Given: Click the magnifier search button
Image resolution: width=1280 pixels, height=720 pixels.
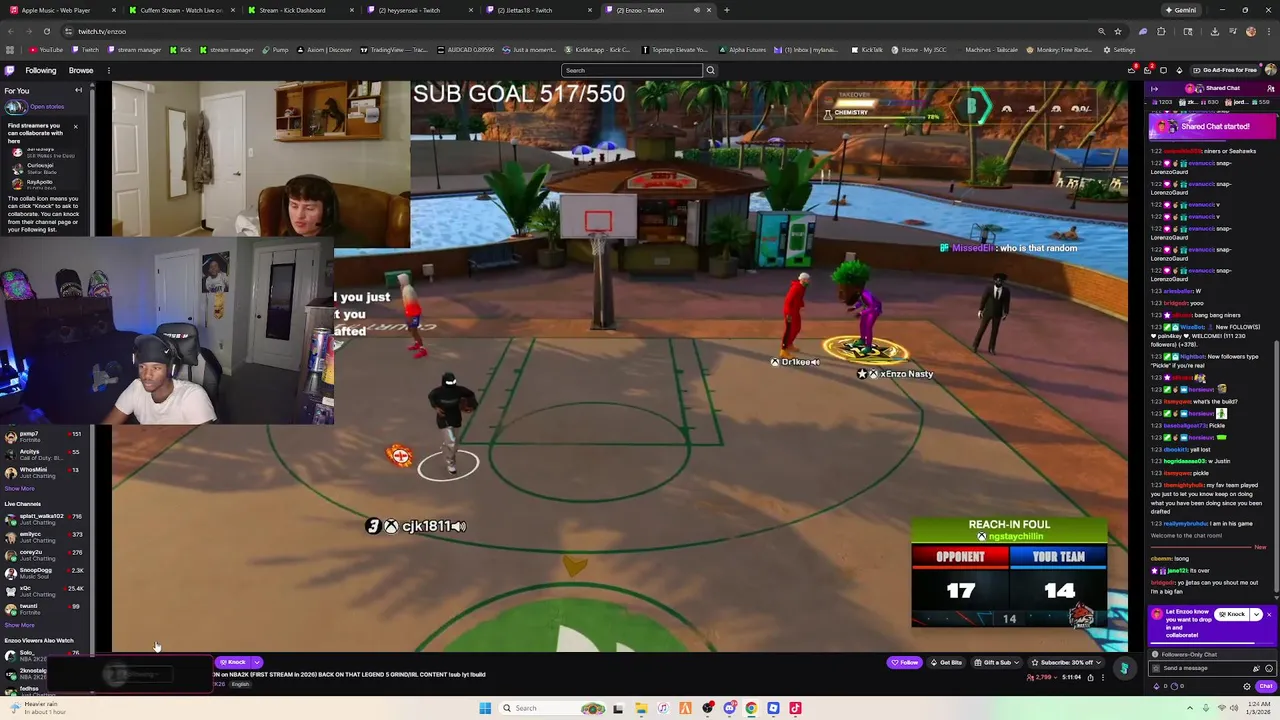Looking at the screenshot, I should [710, 70].
